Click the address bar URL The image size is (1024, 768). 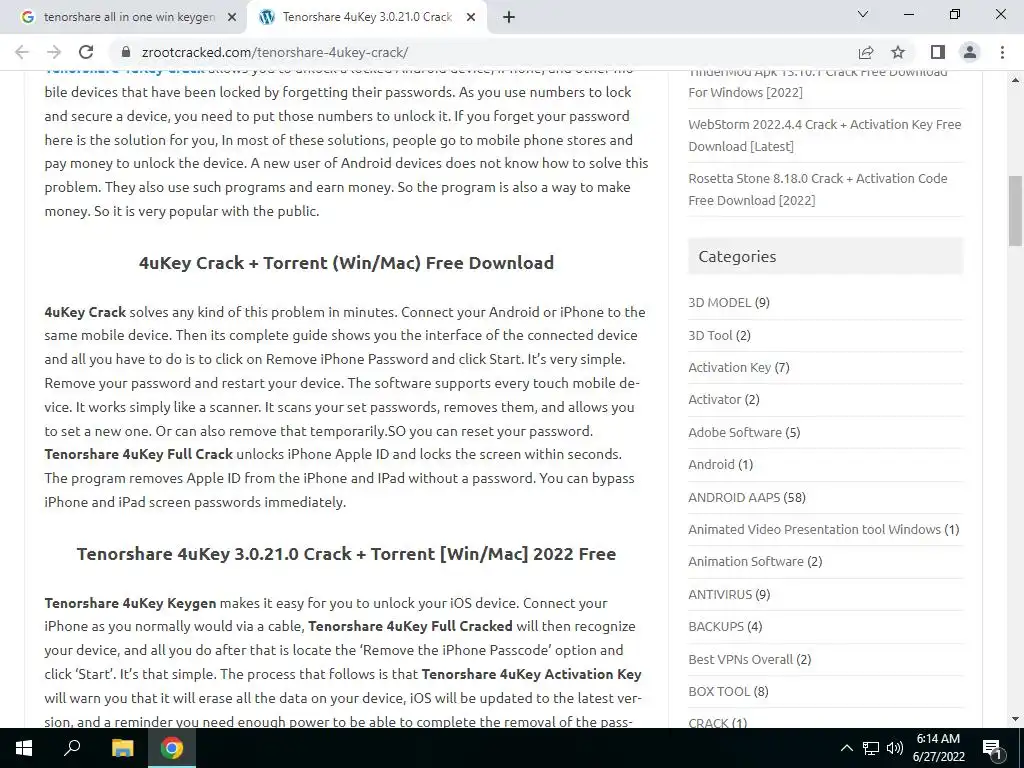click(x=275, y=52)
